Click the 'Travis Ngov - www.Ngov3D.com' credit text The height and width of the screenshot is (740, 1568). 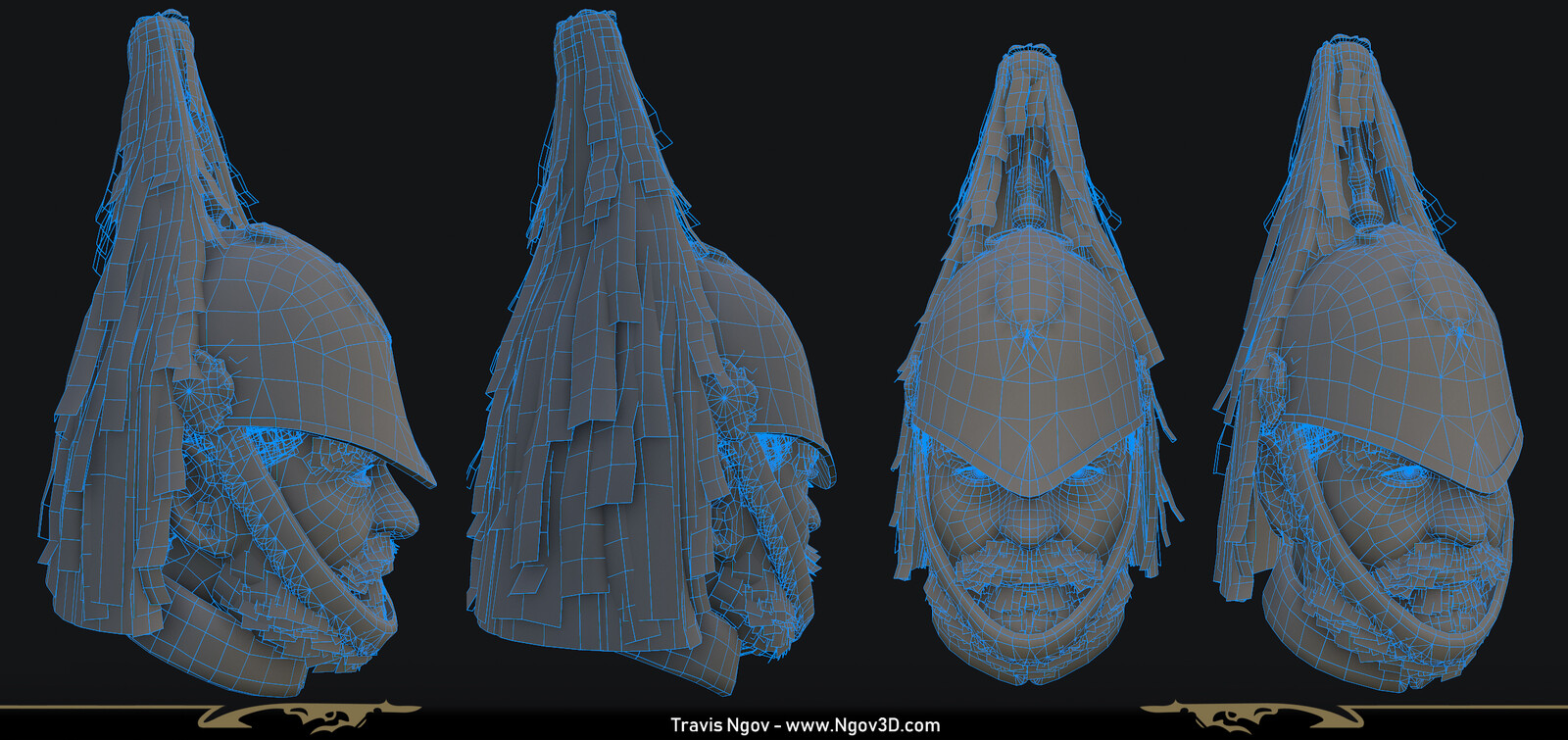pyautogui.click(x=805, y=725)
